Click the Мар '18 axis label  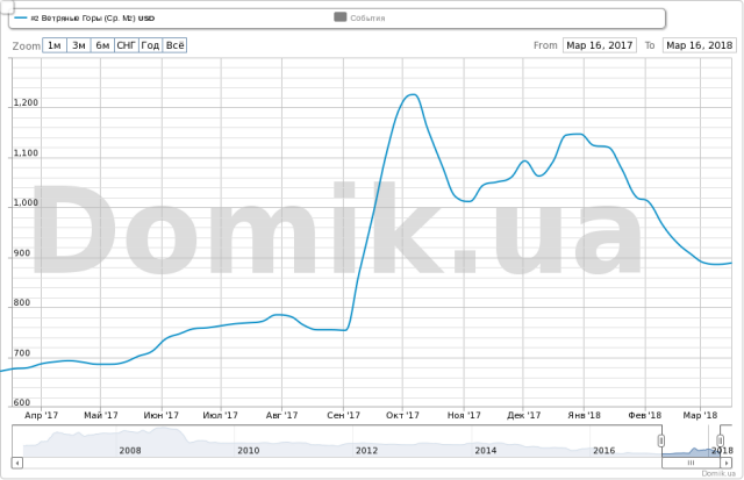[700, 415]
